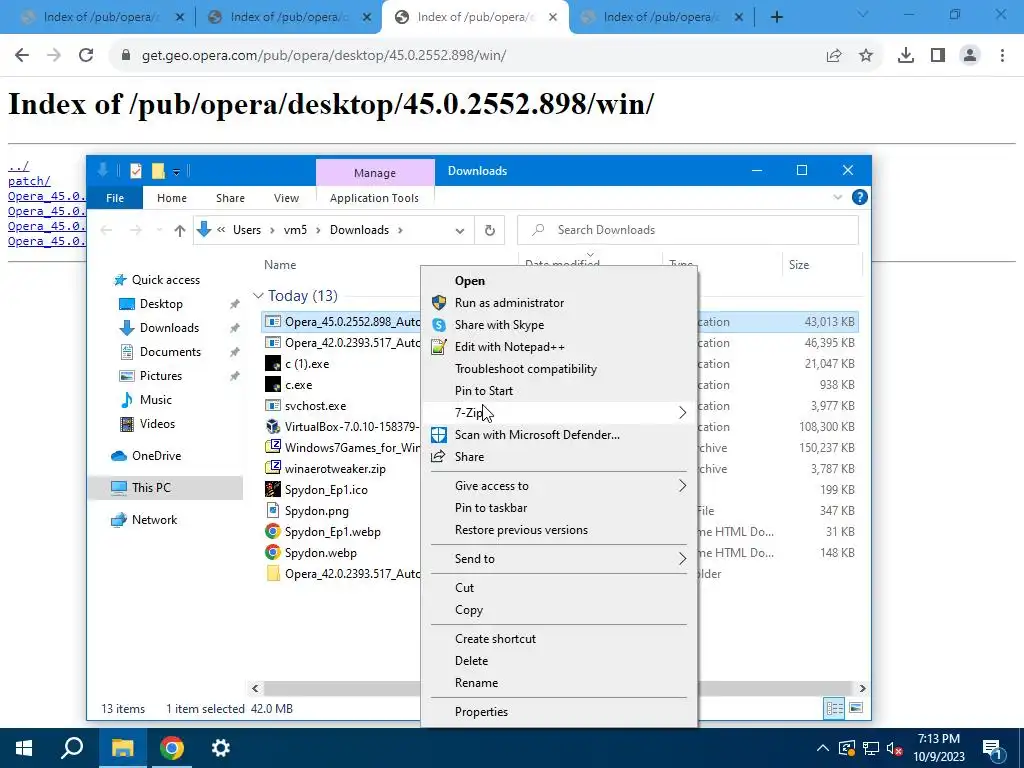
Task: Open Chrome profile avatar
Action: pyautogui.click(x=970, y=56)
